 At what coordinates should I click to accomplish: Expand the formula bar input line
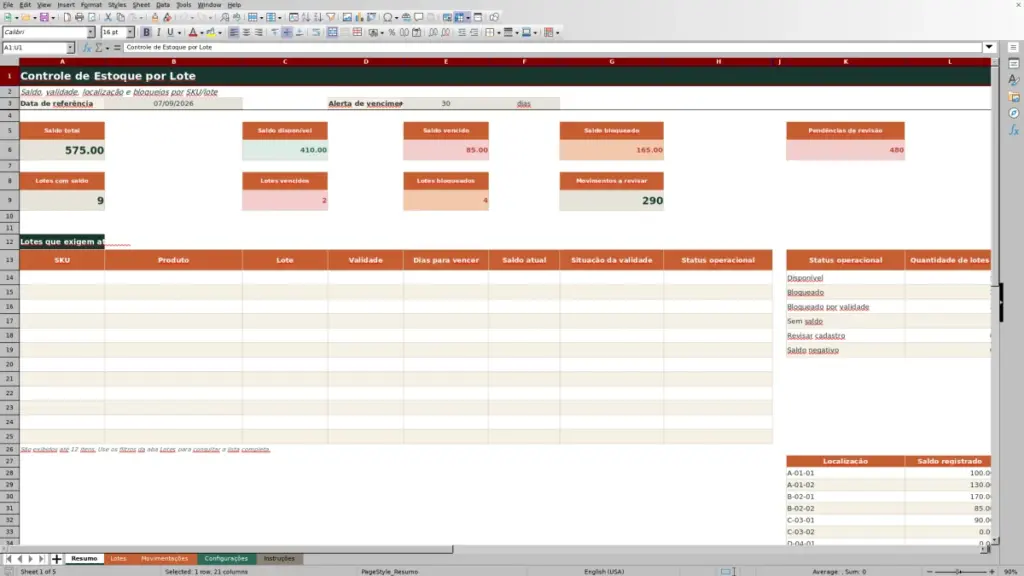[x=989, y=48]
